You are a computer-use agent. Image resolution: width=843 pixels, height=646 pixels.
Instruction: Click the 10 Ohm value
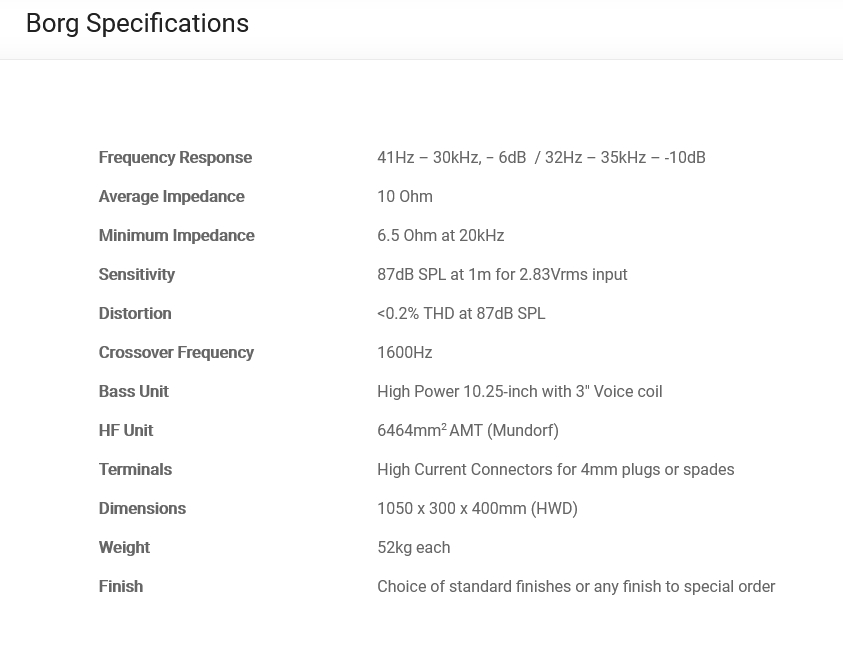pos(404,196)
